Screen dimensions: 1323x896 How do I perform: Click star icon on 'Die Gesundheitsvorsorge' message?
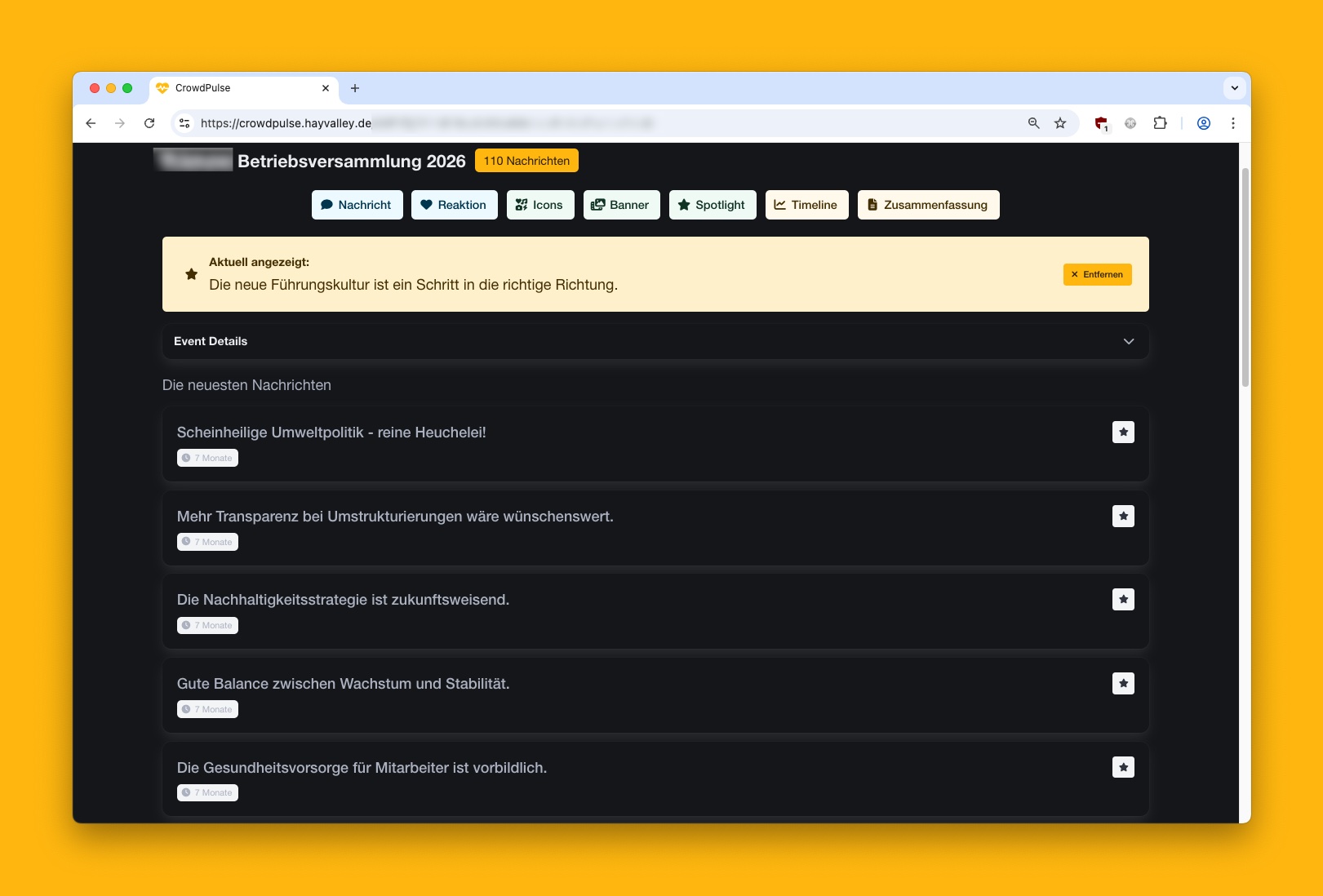tap(1123, 767)
